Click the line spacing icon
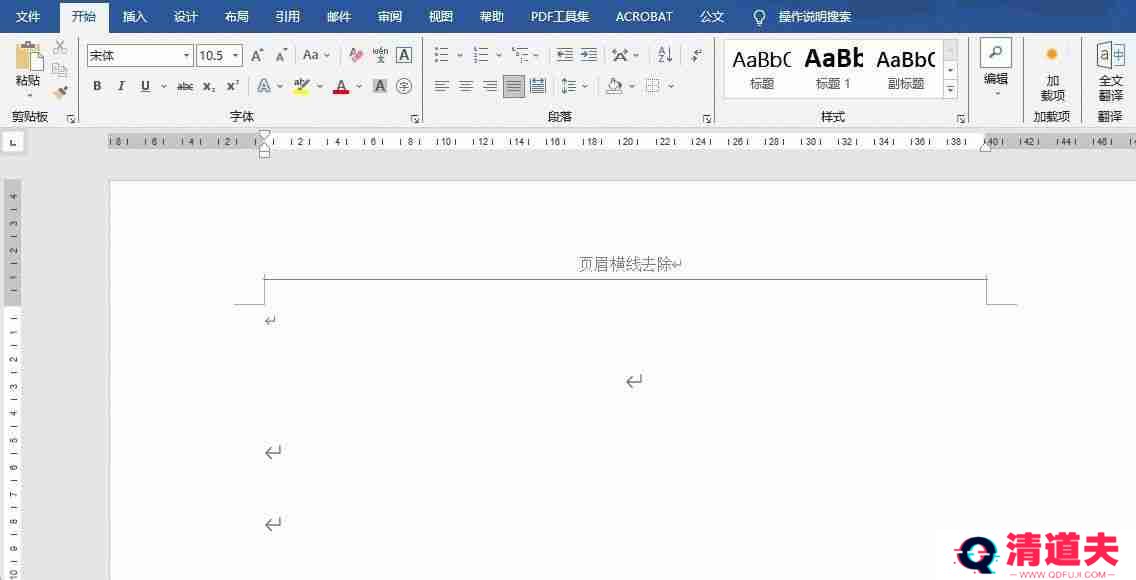The height and width of the screenshot is (580, 1136). (x=569, y=86)
